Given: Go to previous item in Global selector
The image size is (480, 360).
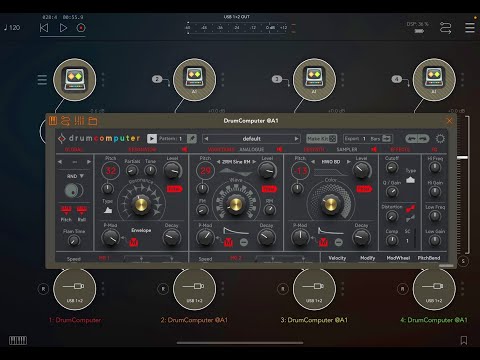Looking at the screenshot, I should click(x=60, y=162).
